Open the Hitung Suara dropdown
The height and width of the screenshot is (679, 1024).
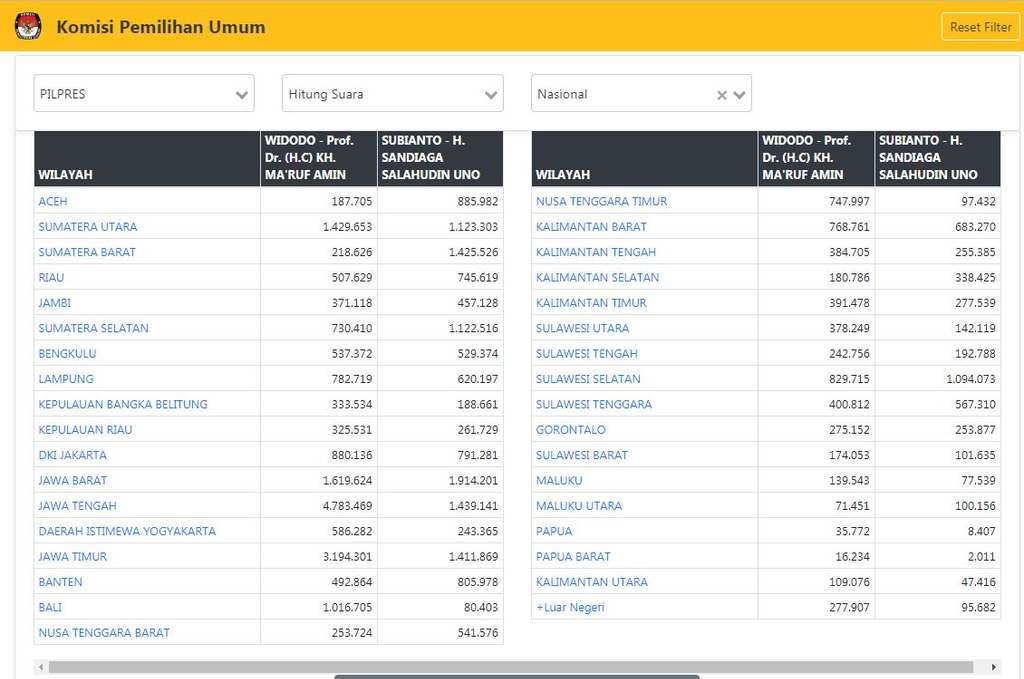(392, 93)
